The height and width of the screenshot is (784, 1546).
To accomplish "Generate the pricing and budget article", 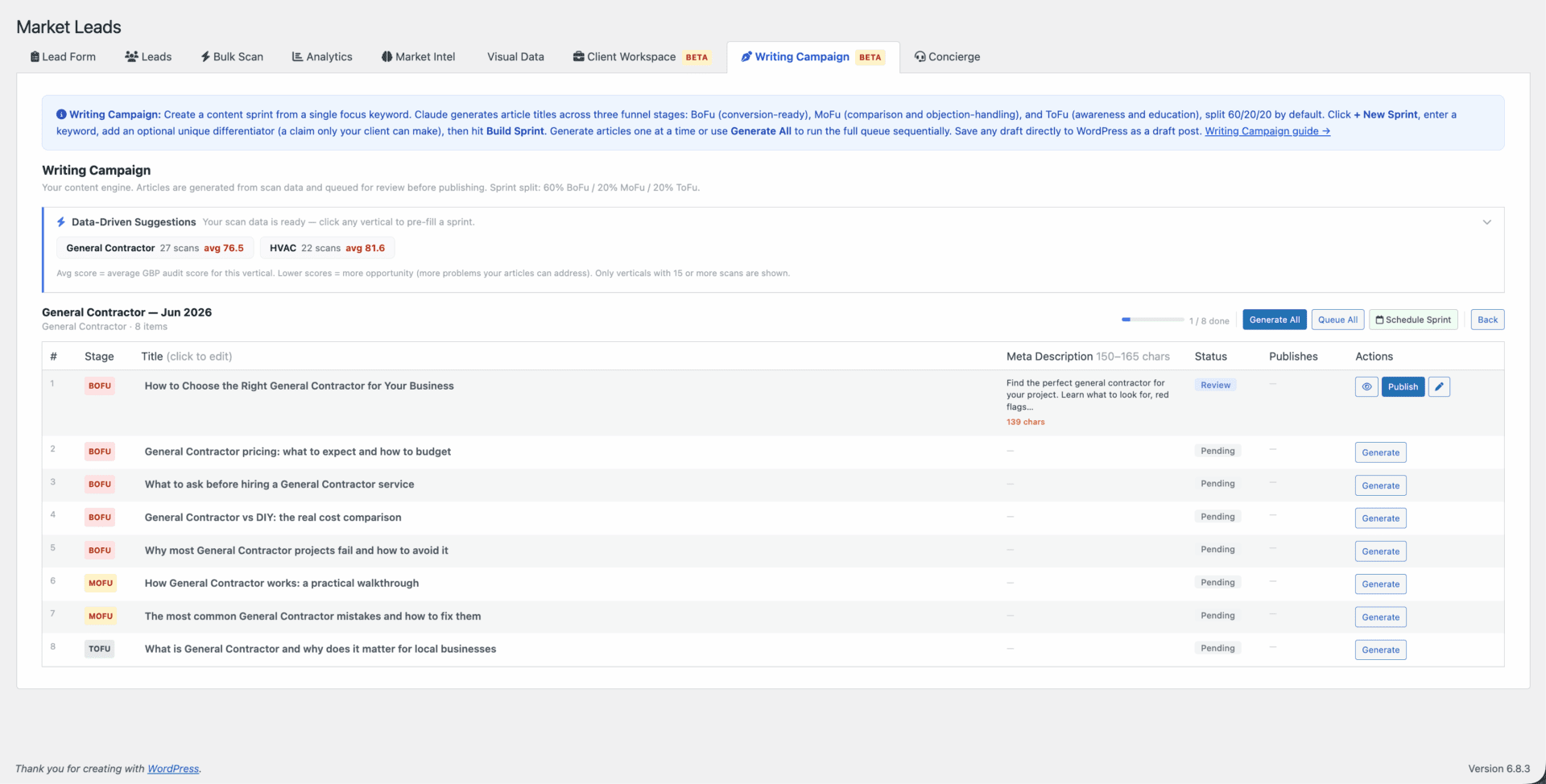I will [x=1380, y=452].
